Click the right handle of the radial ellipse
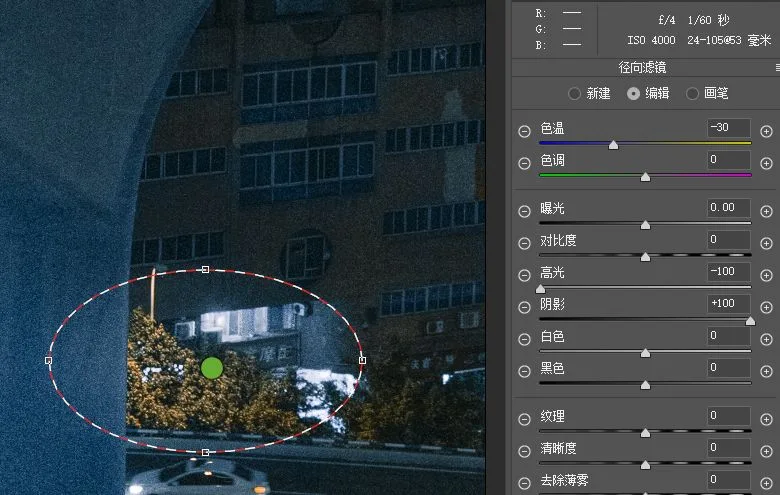780x495 pixels. tap(363, 360)
